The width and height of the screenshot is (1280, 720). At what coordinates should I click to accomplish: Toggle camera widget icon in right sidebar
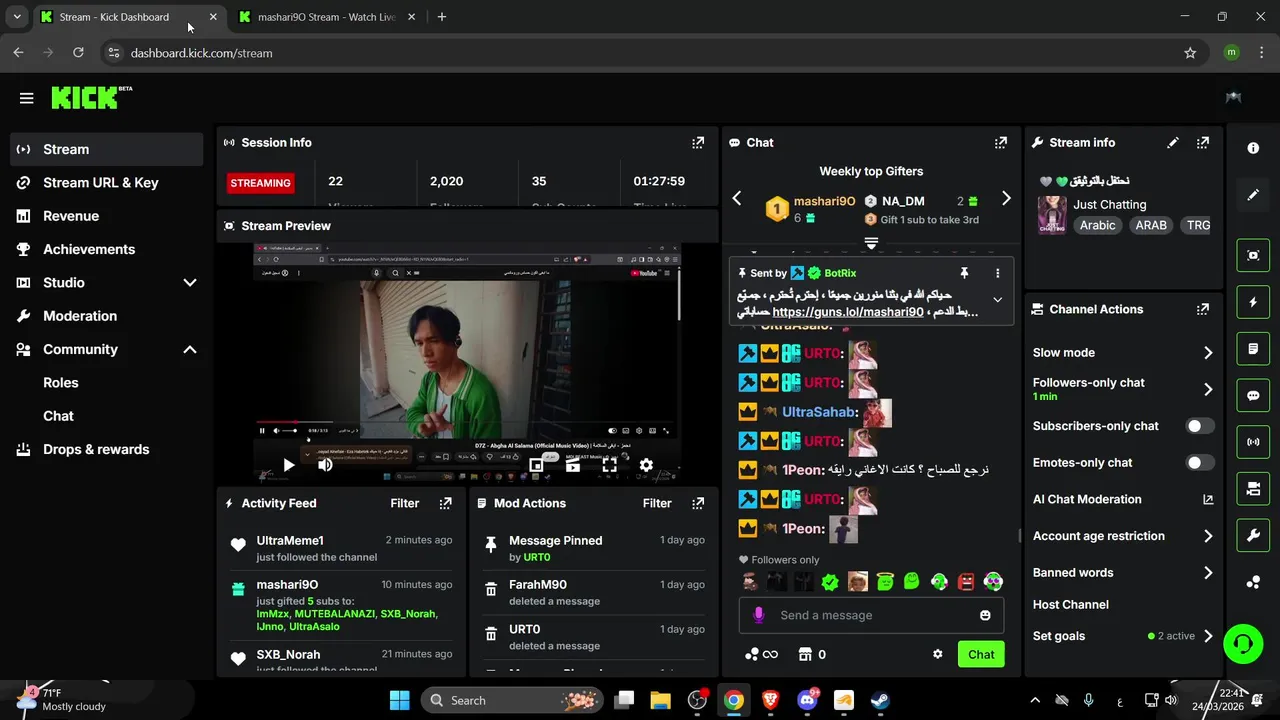pos(1253,489)
